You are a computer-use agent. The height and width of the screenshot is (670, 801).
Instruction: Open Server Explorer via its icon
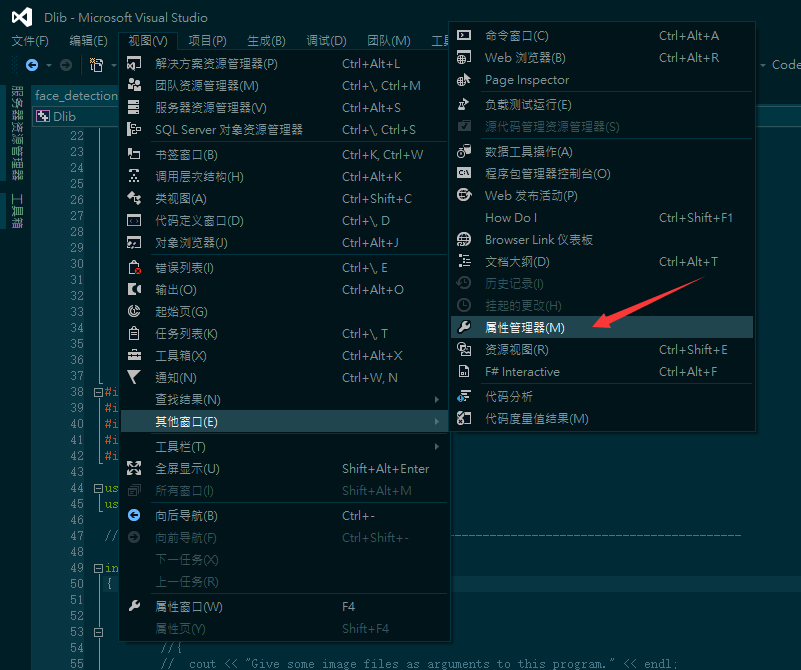tap(135, 107)
